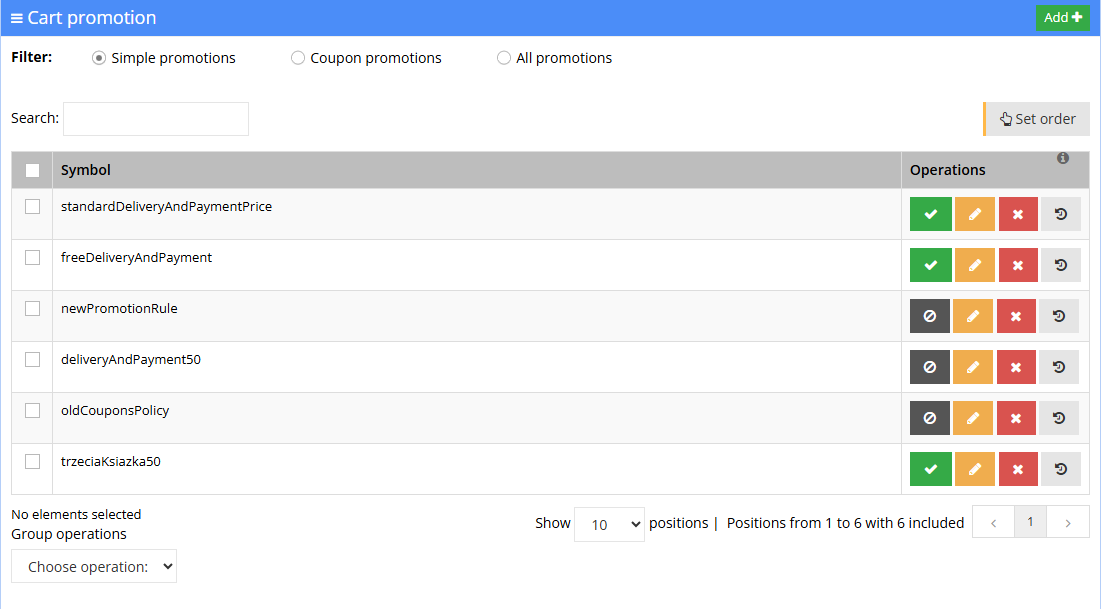Image resolution: width=1101 pixels, height=609 pixels.
Task: Delete the deliveryAndPayment50 promotion
Action: [x=1016, y=367]
